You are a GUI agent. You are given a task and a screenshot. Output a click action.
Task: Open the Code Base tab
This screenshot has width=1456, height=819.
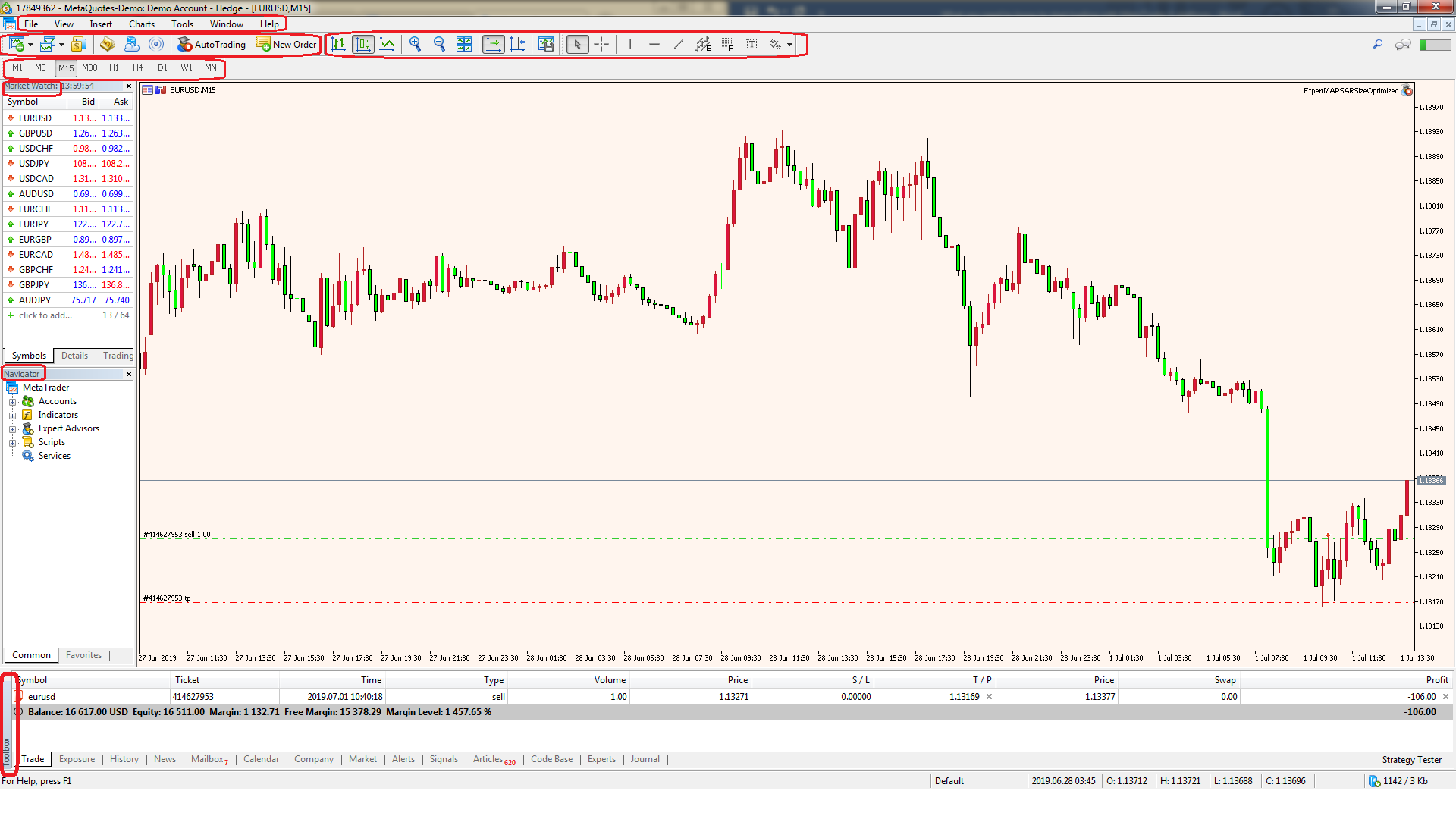(551, 759)
